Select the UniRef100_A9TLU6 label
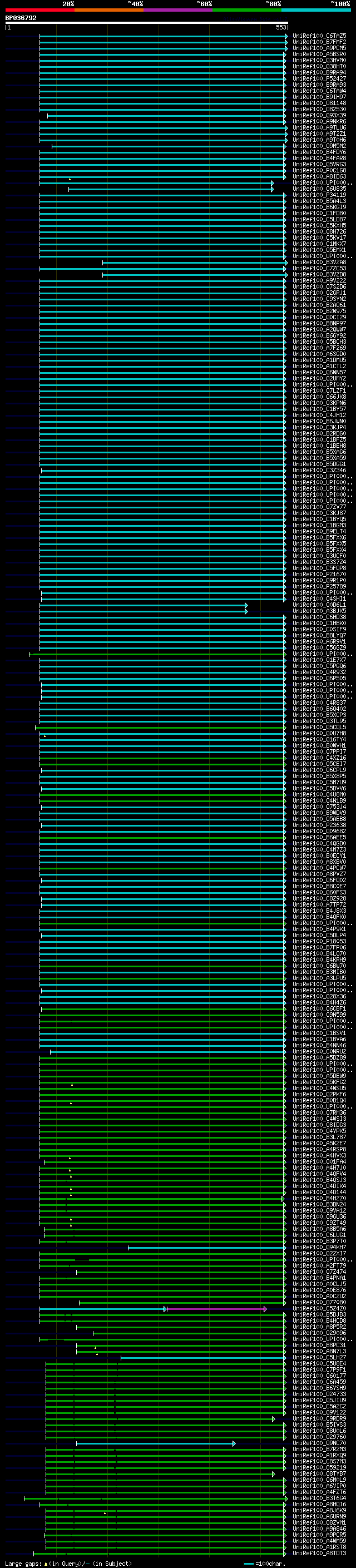 319,128
